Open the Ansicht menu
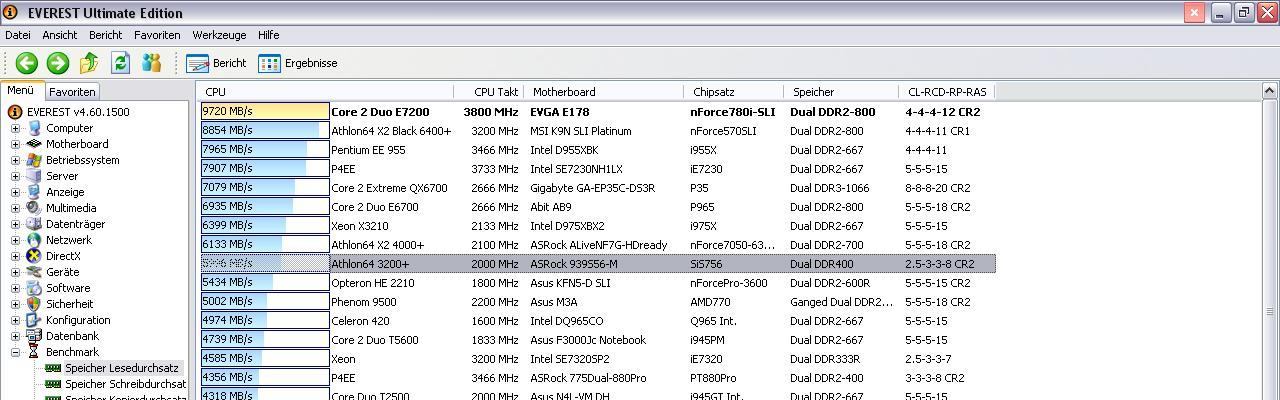 (x=59, y=35)
